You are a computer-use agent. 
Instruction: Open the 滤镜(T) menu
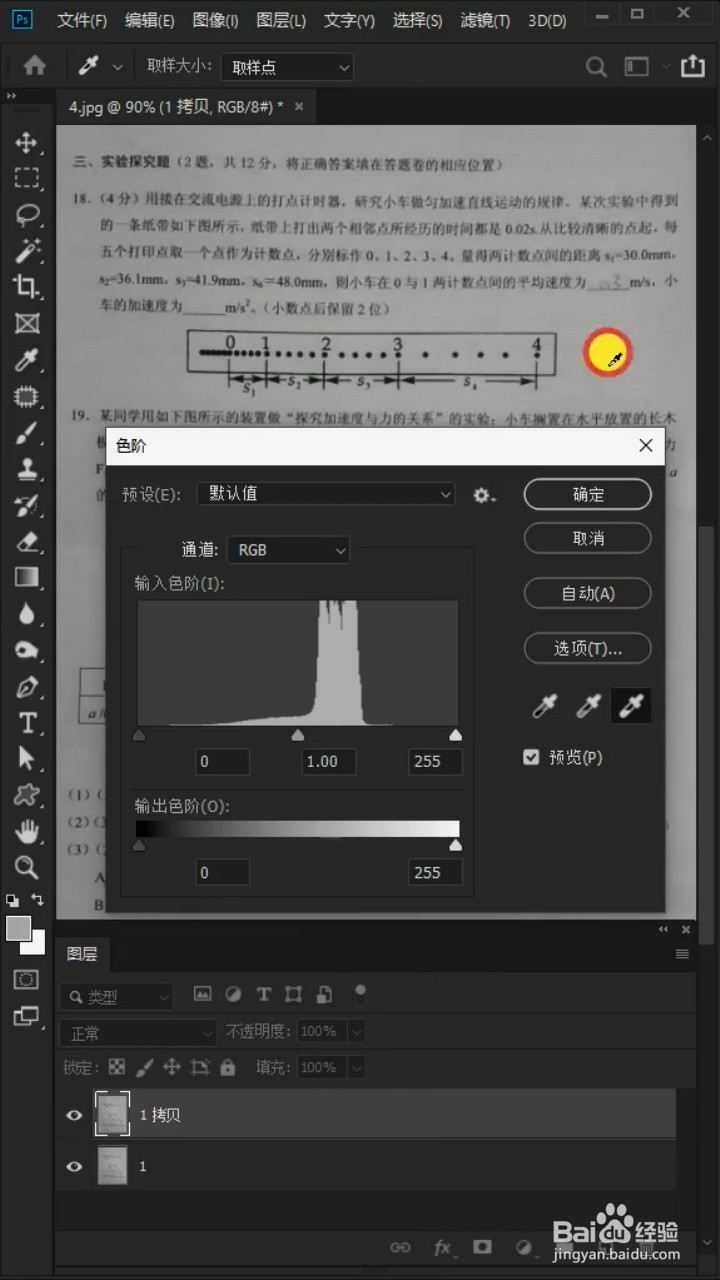pyautogui.click(x=485, y=20)
